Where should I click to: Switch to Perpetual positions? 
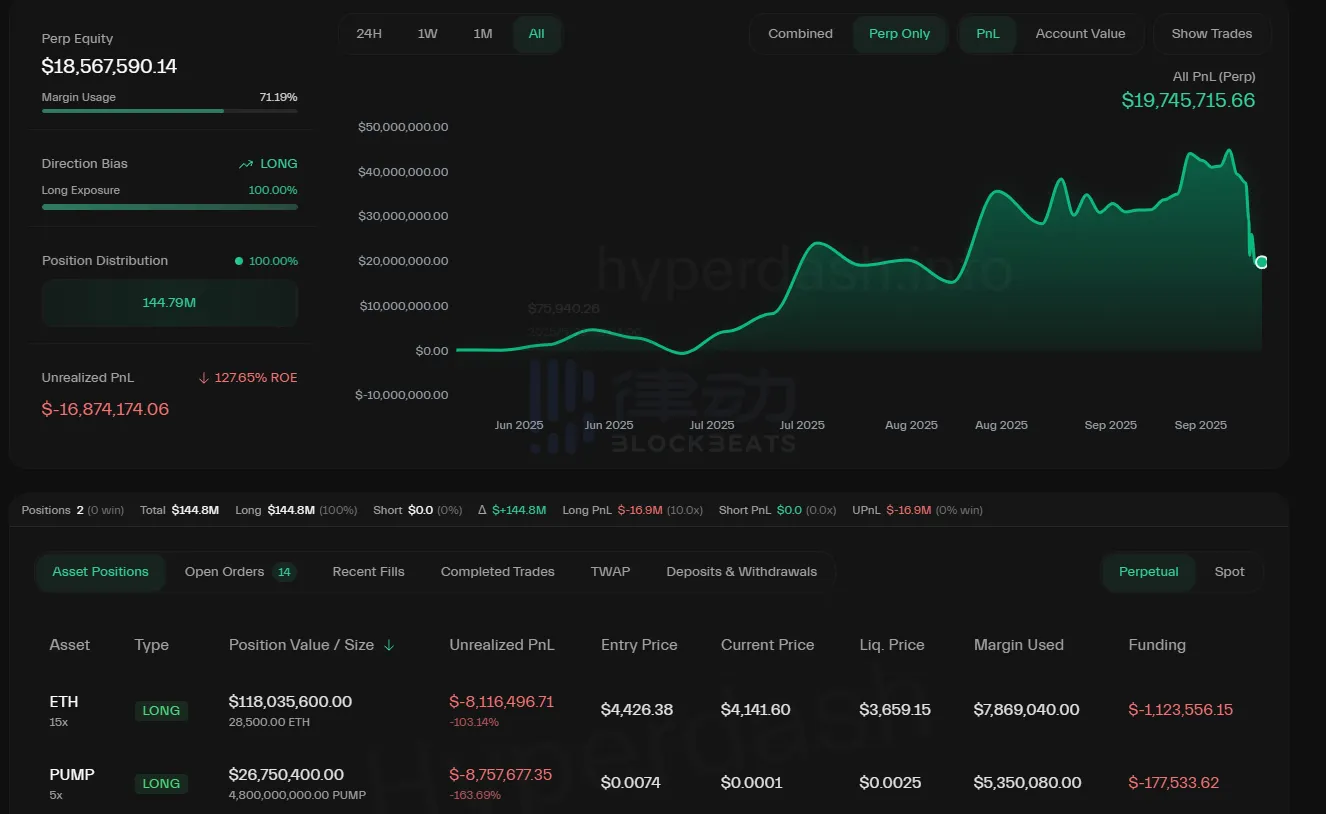point(1148,572)
